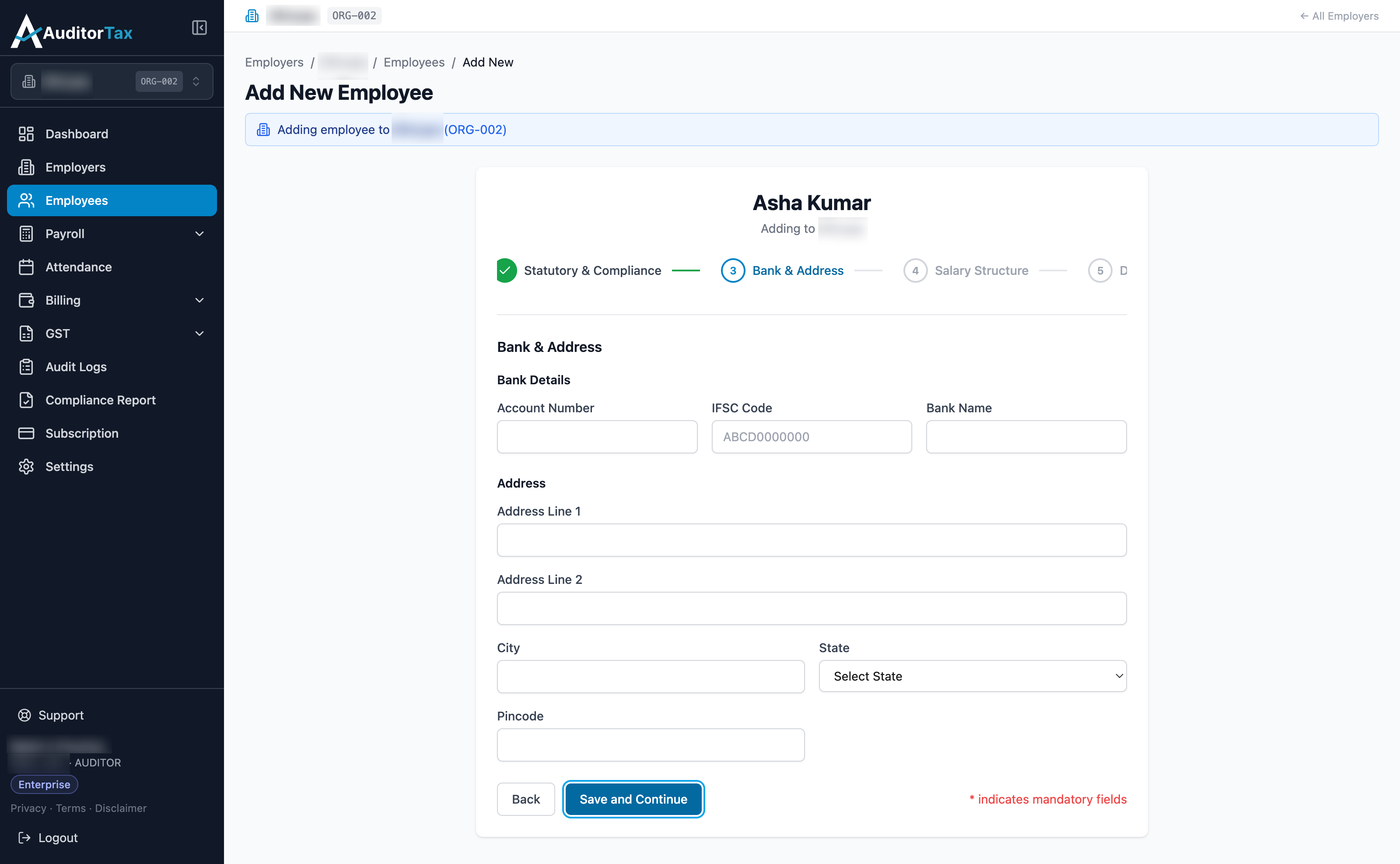Image resolution: width=1400 pixels, height=864 pixels.
Task: Click the Dashboard grid icon
Action: [x=26, y=134]
